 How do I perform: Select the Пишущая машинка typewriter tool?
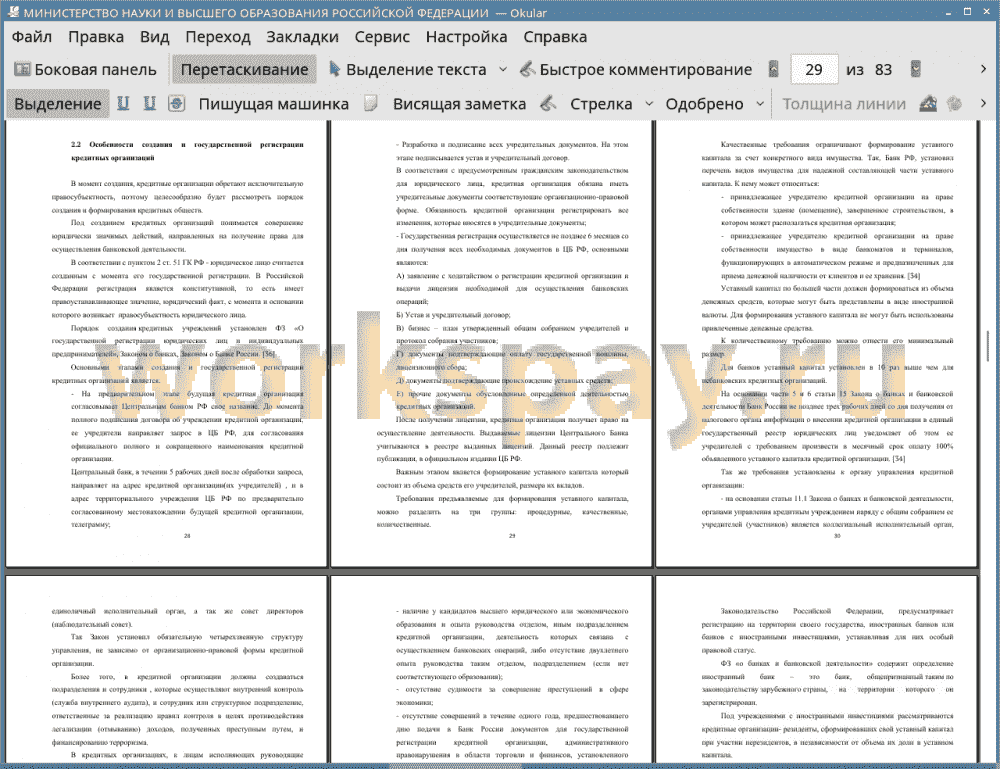tap(274, 104)
